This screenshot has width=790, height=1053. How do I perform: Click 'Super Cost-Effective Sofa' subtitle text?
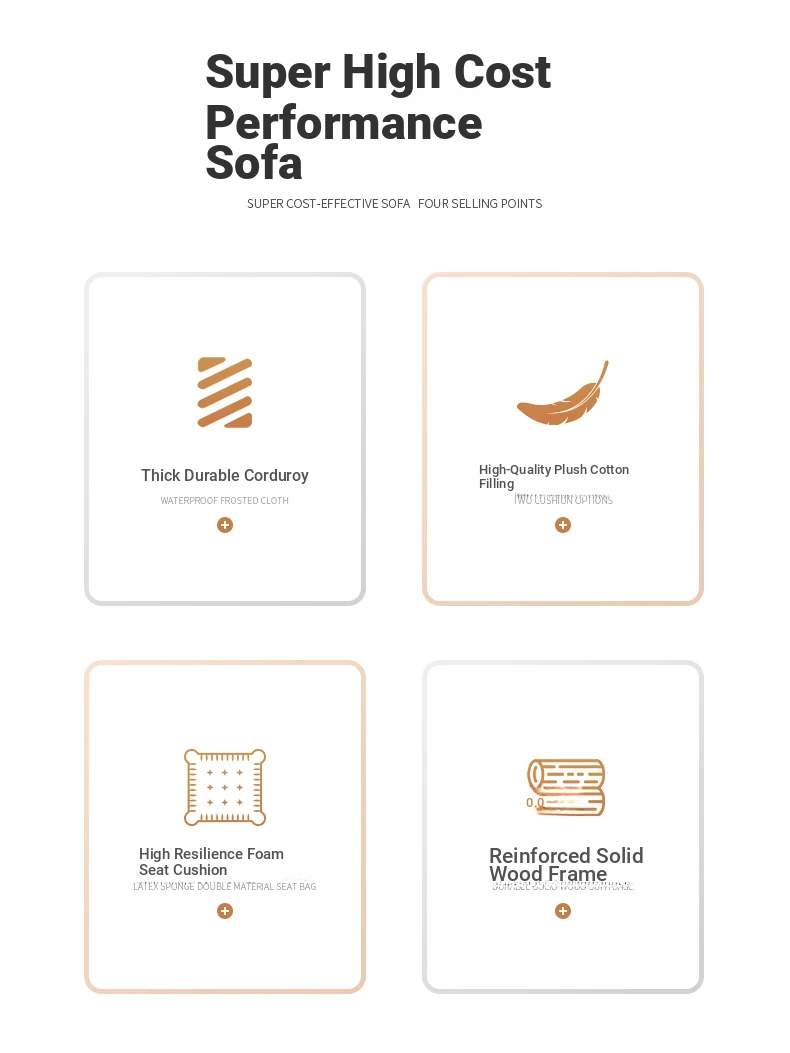[328, 203]
